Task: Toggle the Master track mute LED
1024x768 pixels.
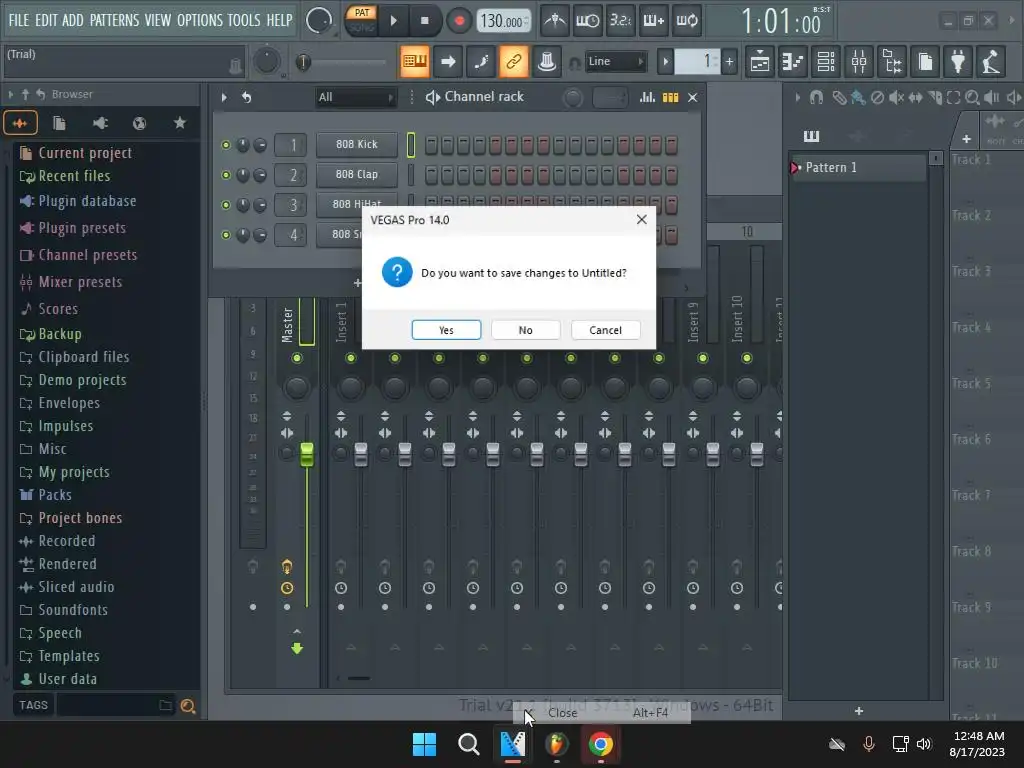Action: (x=297, y=358)
